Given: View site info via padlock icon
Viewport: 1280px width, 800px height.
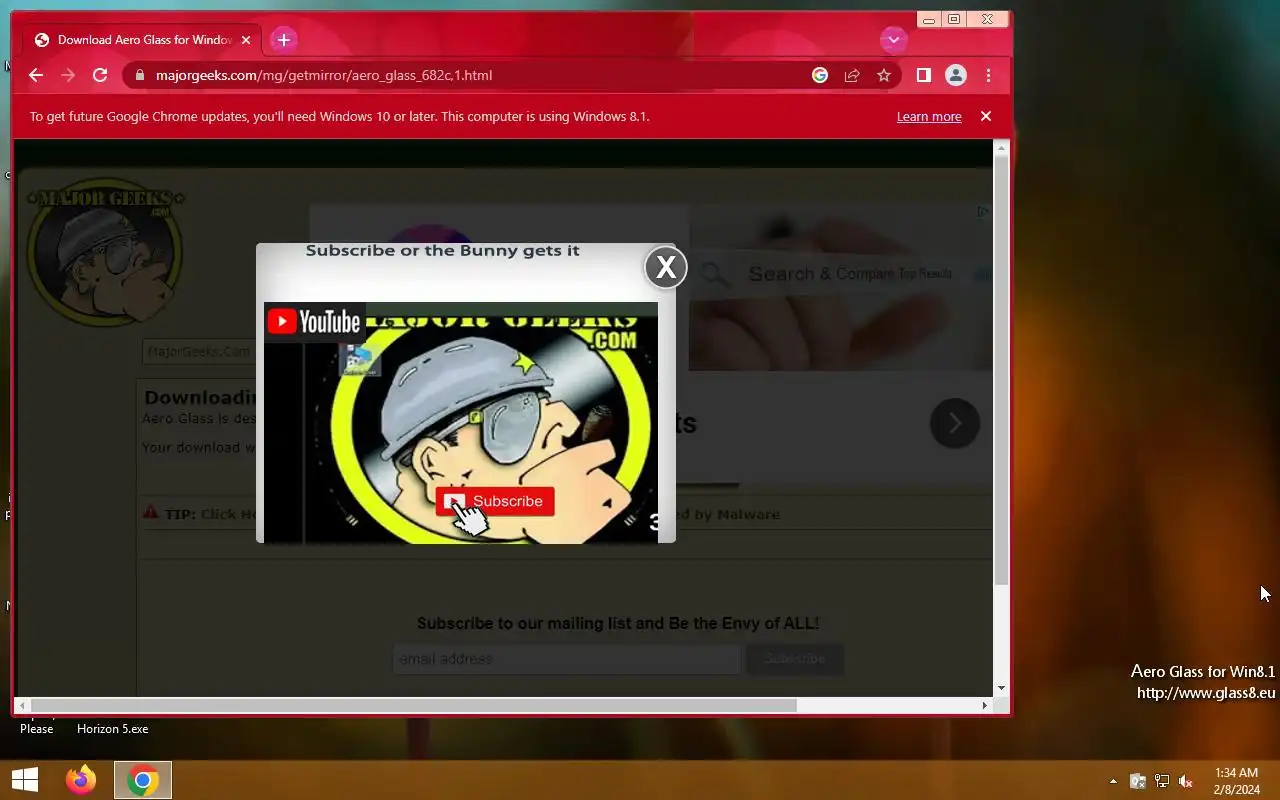Looking at the screenshot, I should (139, 75).
